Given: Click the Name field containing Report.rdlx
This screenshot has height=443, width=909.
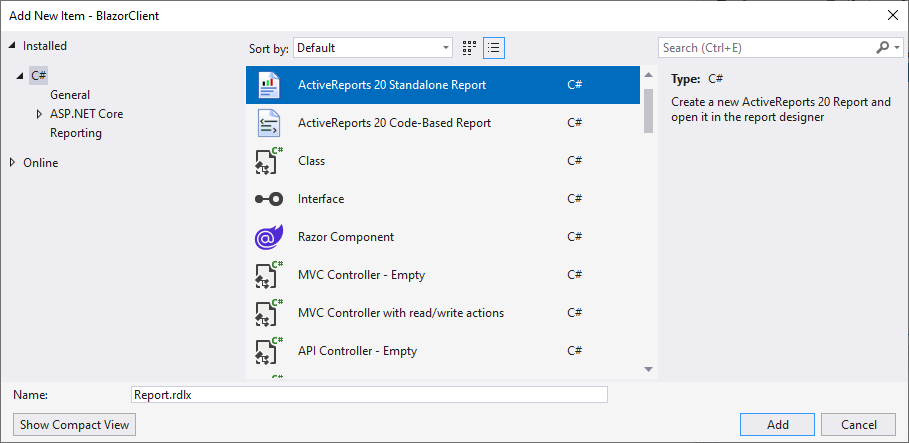Looking at the screenshot, I should tap(369, 395).
